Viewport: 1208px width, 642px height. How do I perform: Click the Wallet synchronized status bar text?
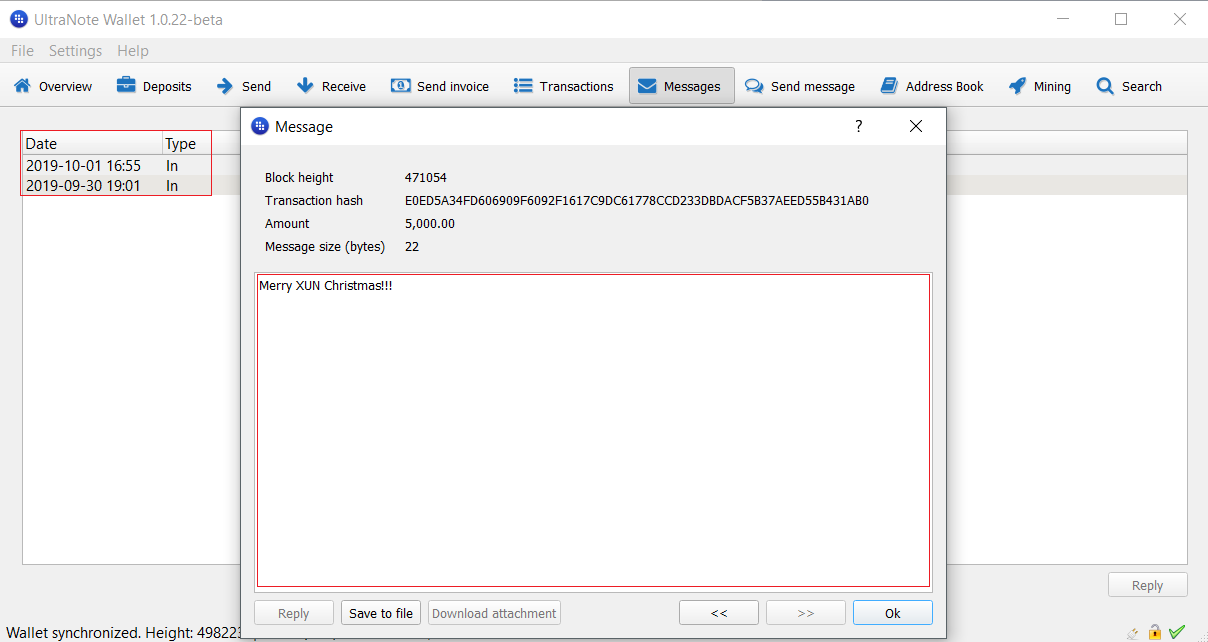pos(124,632)
